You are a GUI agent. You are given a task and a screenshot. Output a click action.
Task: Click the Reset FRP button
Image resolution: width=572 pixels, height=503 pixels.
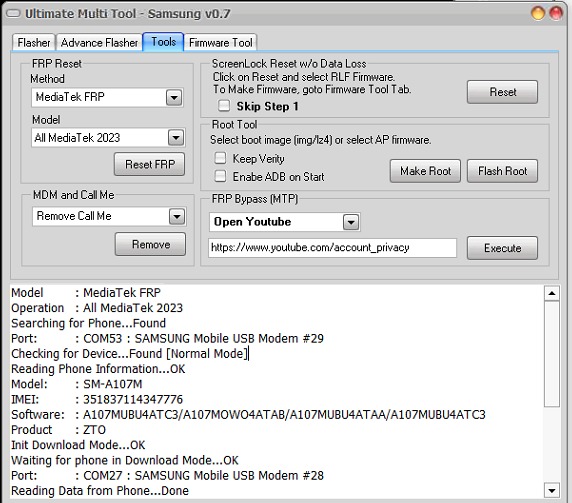pos(150,164)
